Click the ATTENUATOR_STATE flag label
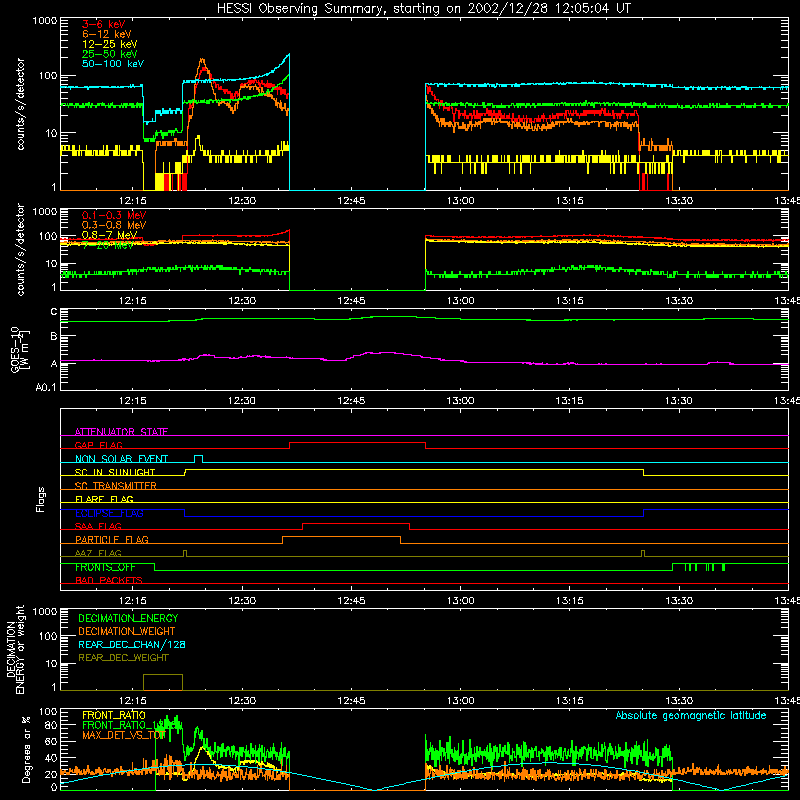 [x=121, y=432]
